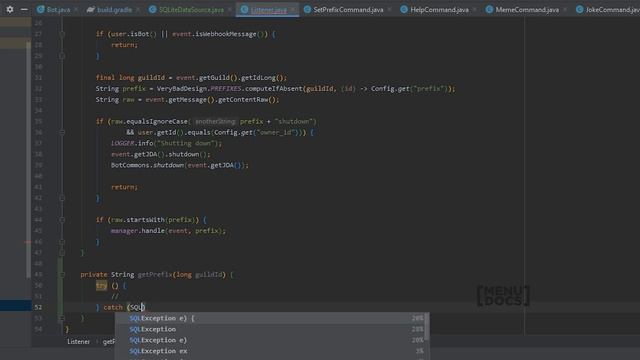Close the SetPrefixCommand.java tab

(389, 9)
